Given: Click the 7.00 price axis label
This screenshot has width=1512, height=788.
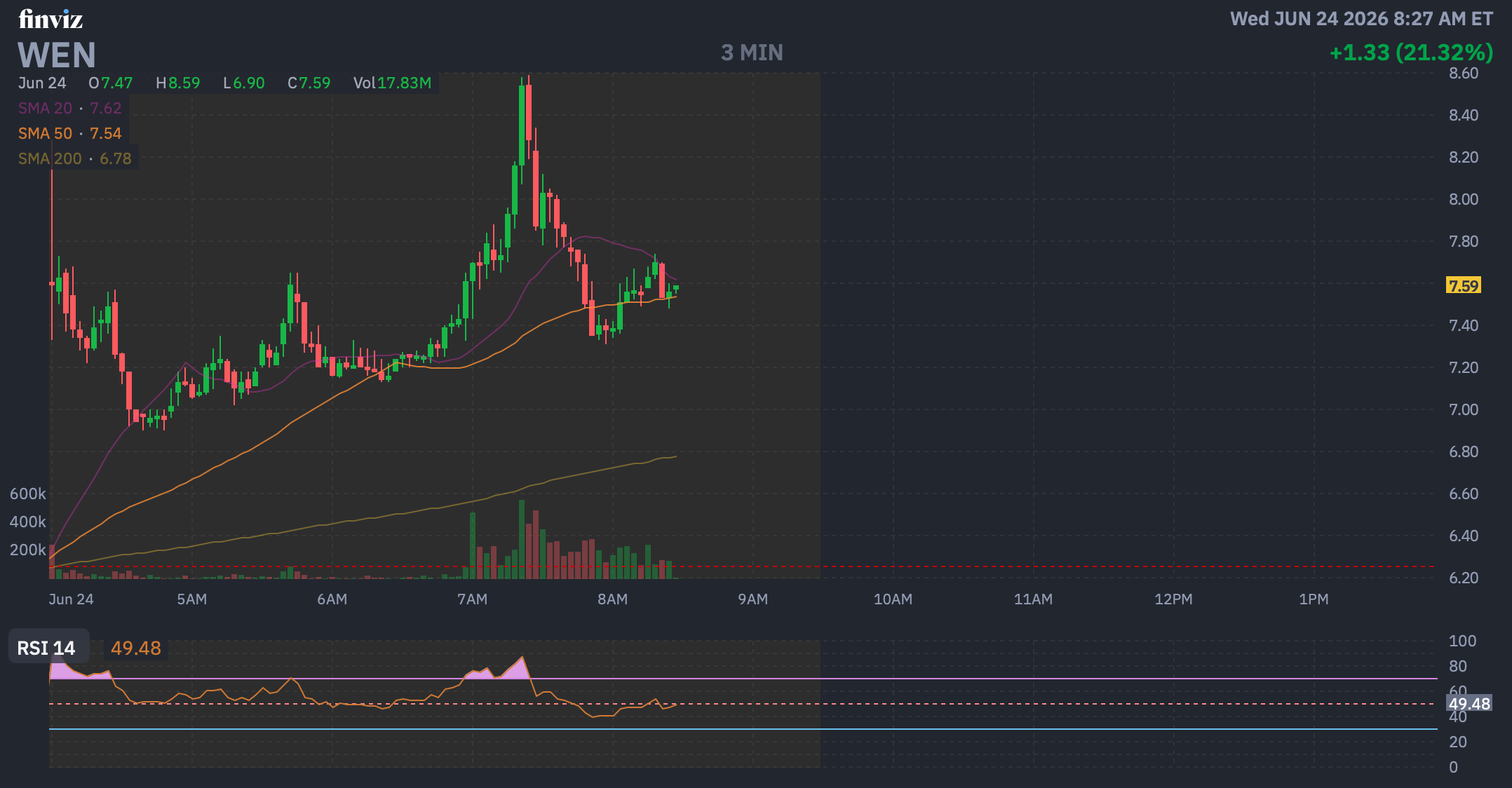Looking at the screenshot, I should [x=1464, y=410].
